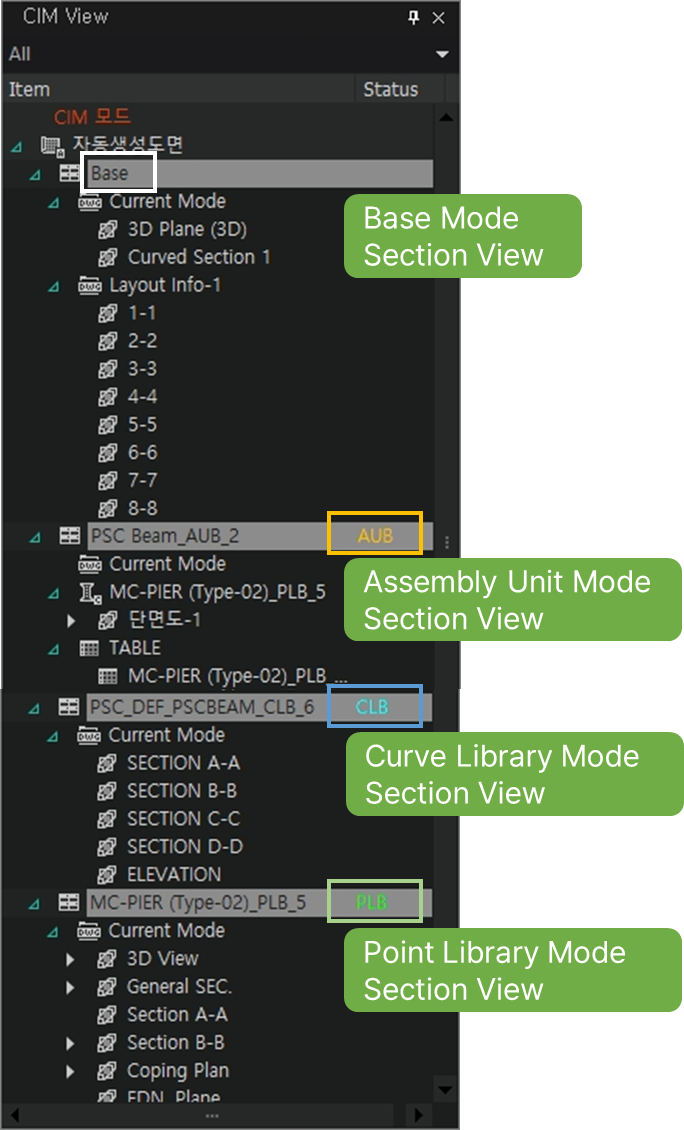This screenshot has height=1130, width=684.
Task: Click the Coping Plan drawing icon
Action: click(x=107, y=1072)
